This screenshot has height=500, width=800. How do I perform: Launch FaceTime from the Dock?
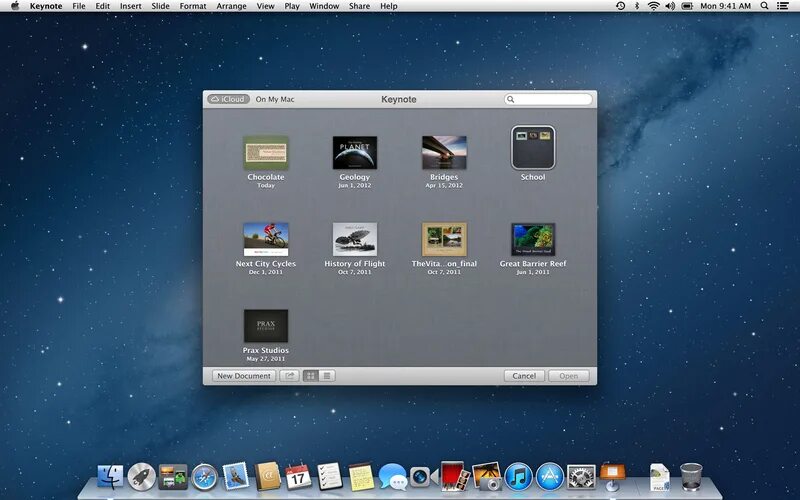coord(424,477)
